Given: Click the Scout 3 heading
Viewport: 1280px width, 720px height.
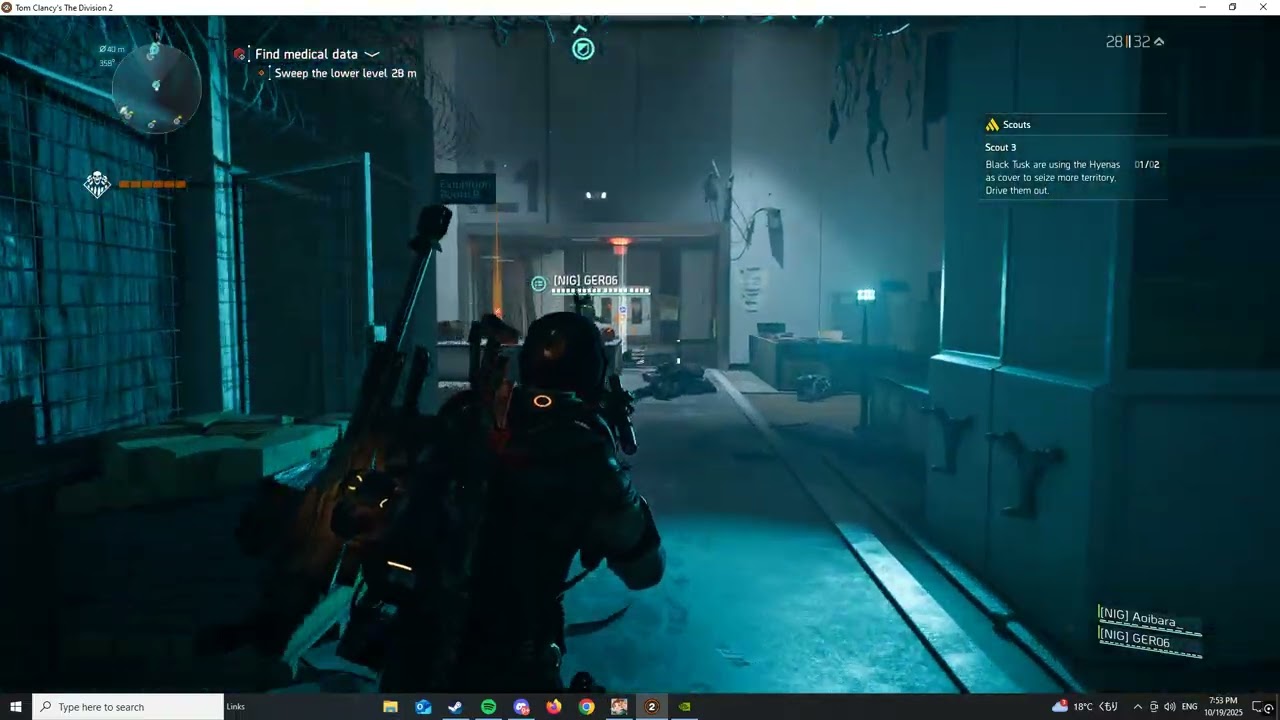Looking at the screenshot, I should [x=1000, y=147].
